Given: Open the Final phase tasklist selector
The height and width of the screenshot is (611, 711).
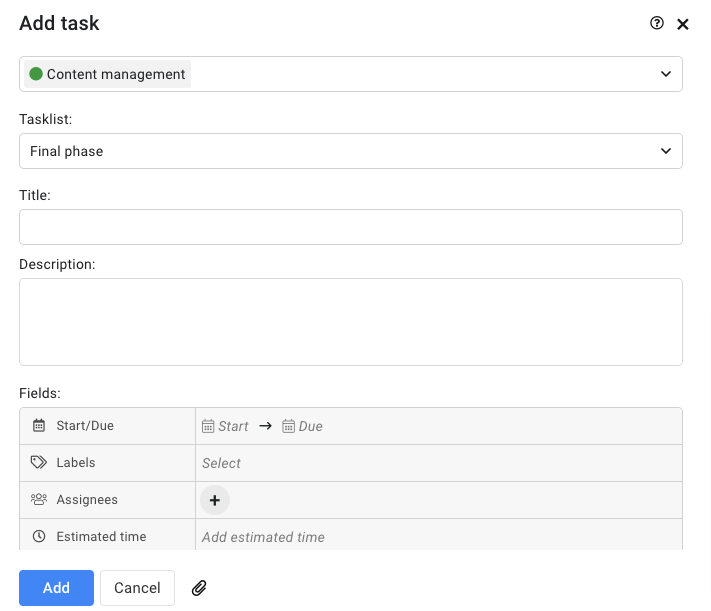Looking at the screenshot, I should (351, 151).
